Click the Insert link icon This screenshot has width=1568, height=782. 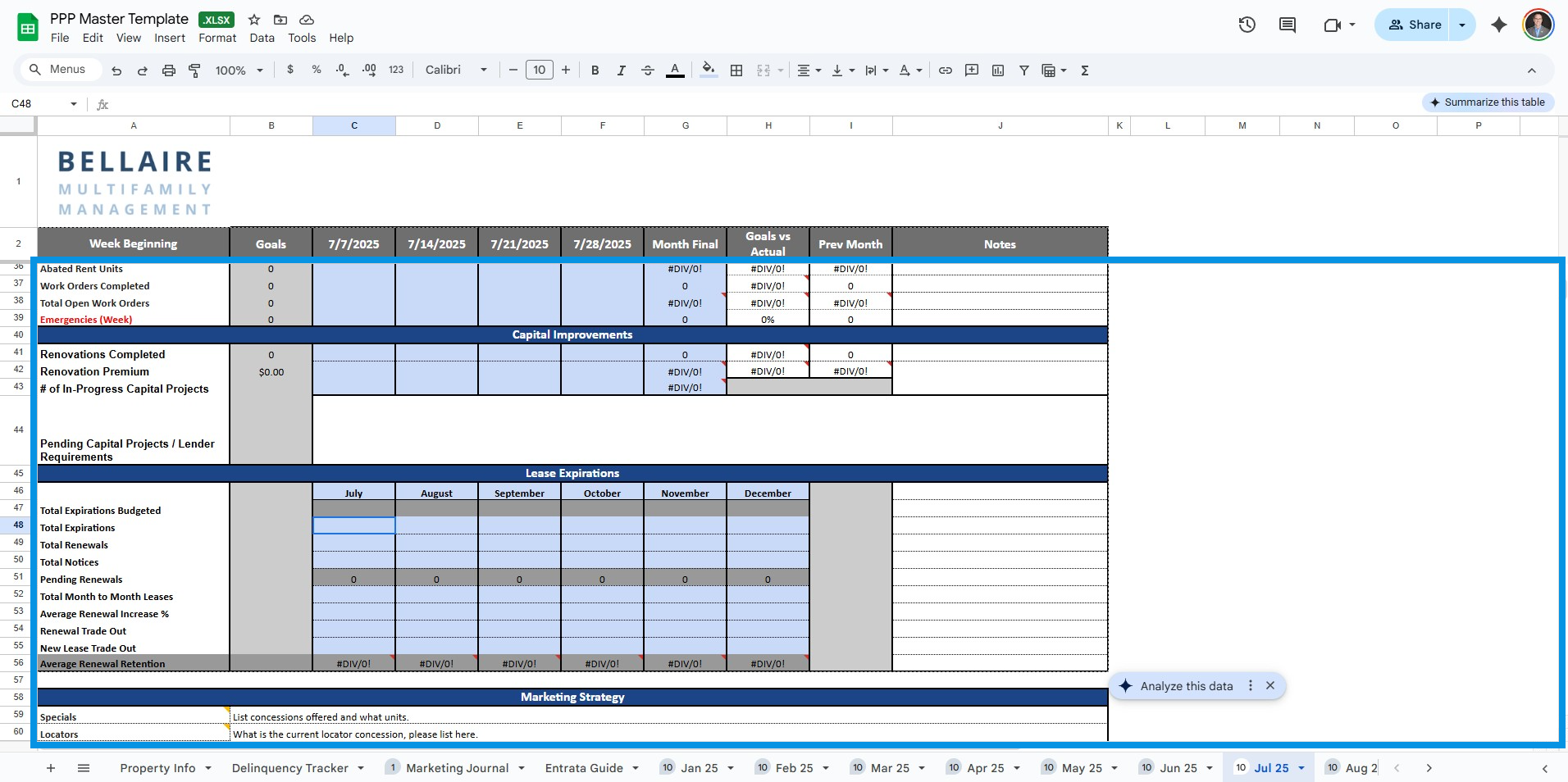(946, 70)
